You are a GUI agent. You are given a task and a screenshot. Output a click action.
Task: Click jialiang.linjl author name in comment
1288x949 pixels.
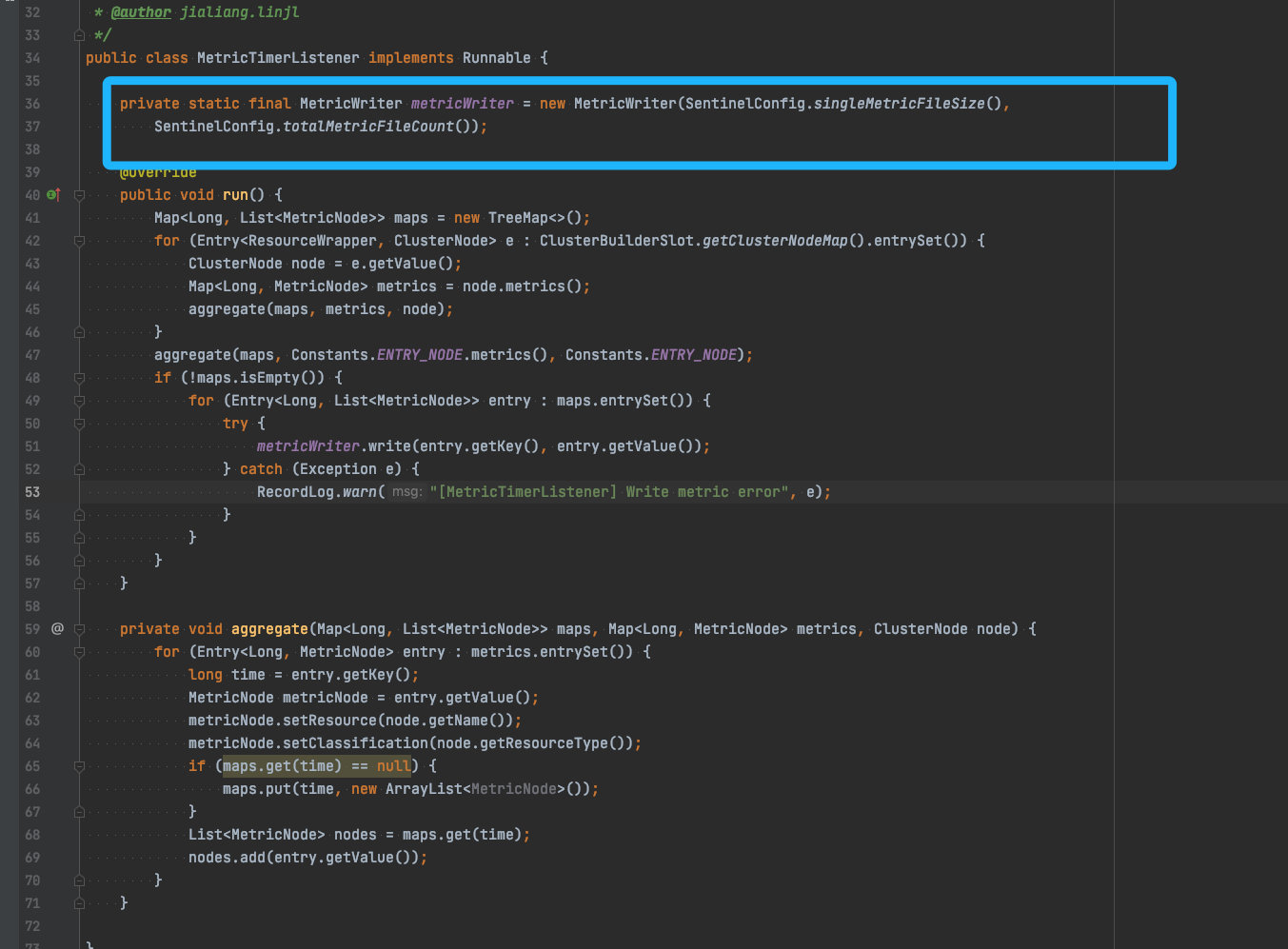240,12
